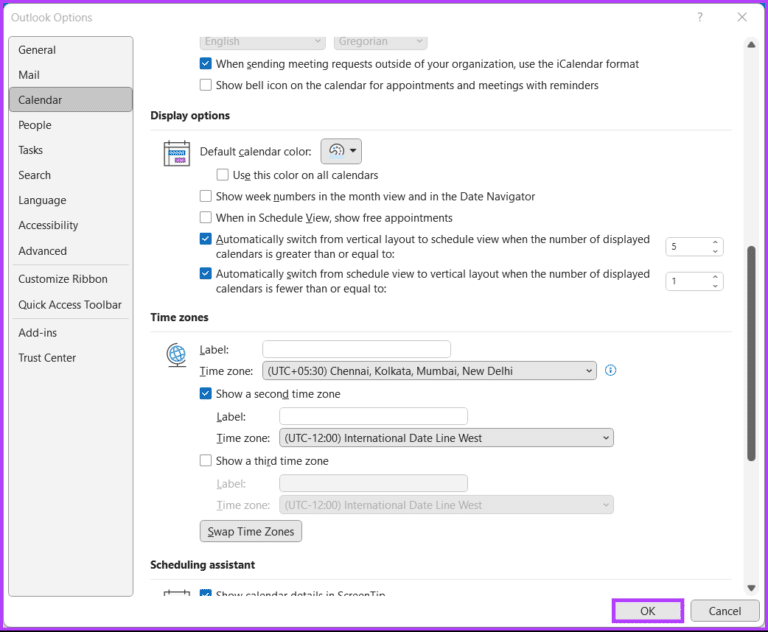Check Use this color on all calendars
Image resolution: width=768 pixels, height=632 pixels.
tap(222, 175)
